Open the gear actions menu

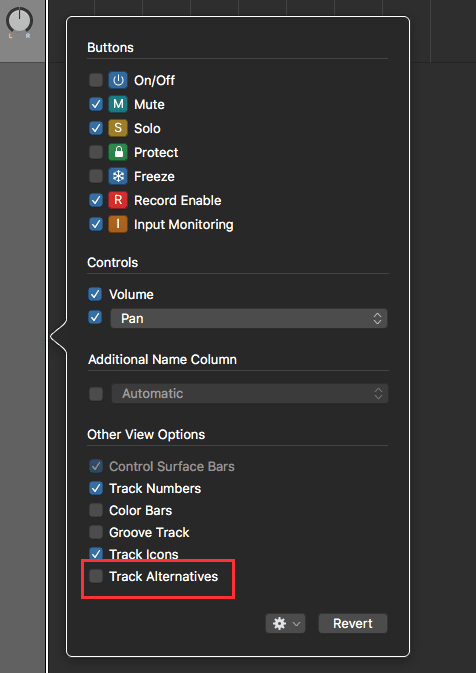[285, 623]
